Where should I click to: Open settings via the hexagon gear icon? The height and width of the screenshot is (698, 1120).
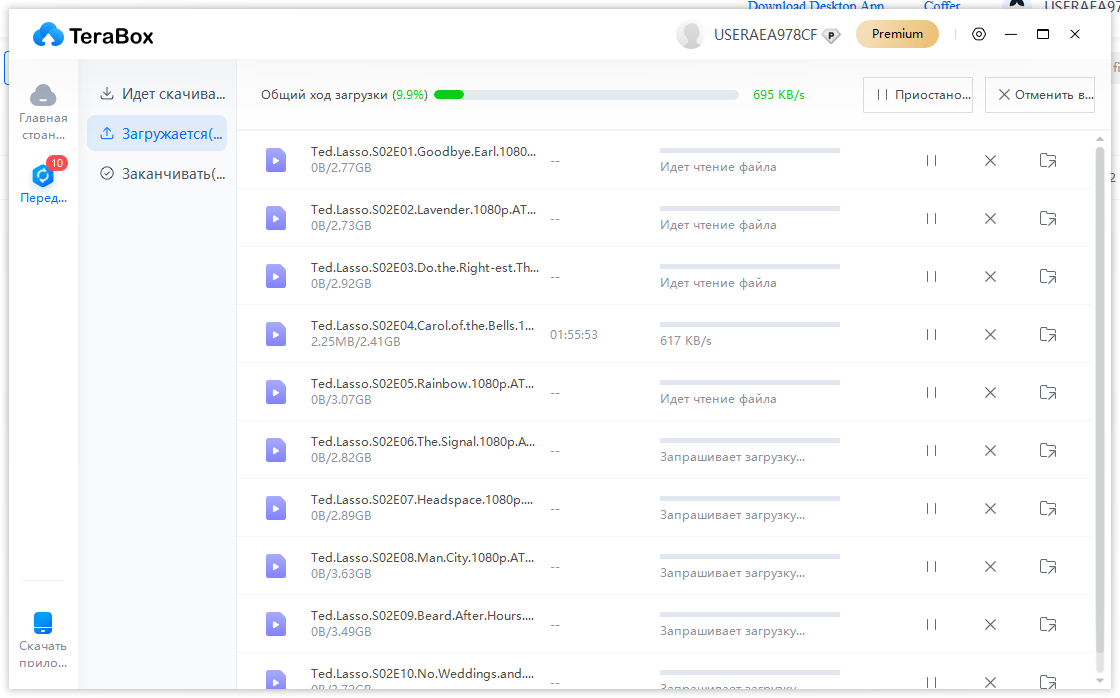(979, 34)
